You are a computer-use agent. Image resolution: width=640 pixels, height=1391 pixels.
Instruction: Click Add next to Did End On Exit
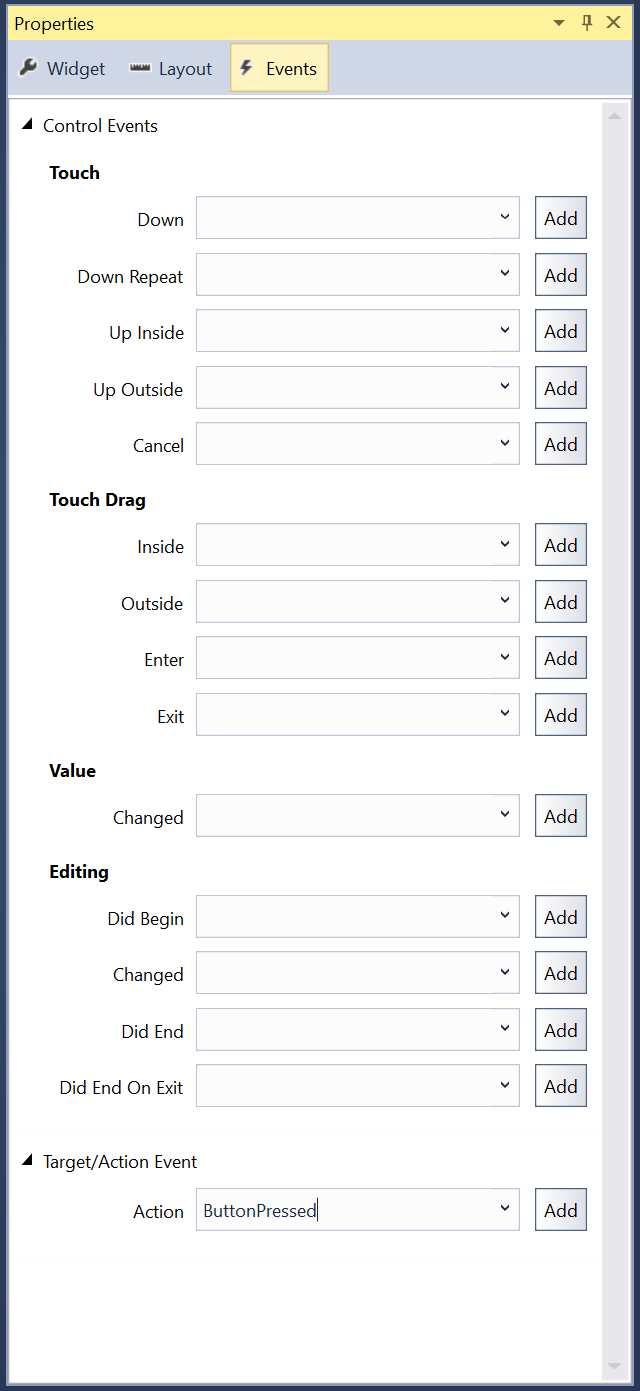pos(560,1086)
